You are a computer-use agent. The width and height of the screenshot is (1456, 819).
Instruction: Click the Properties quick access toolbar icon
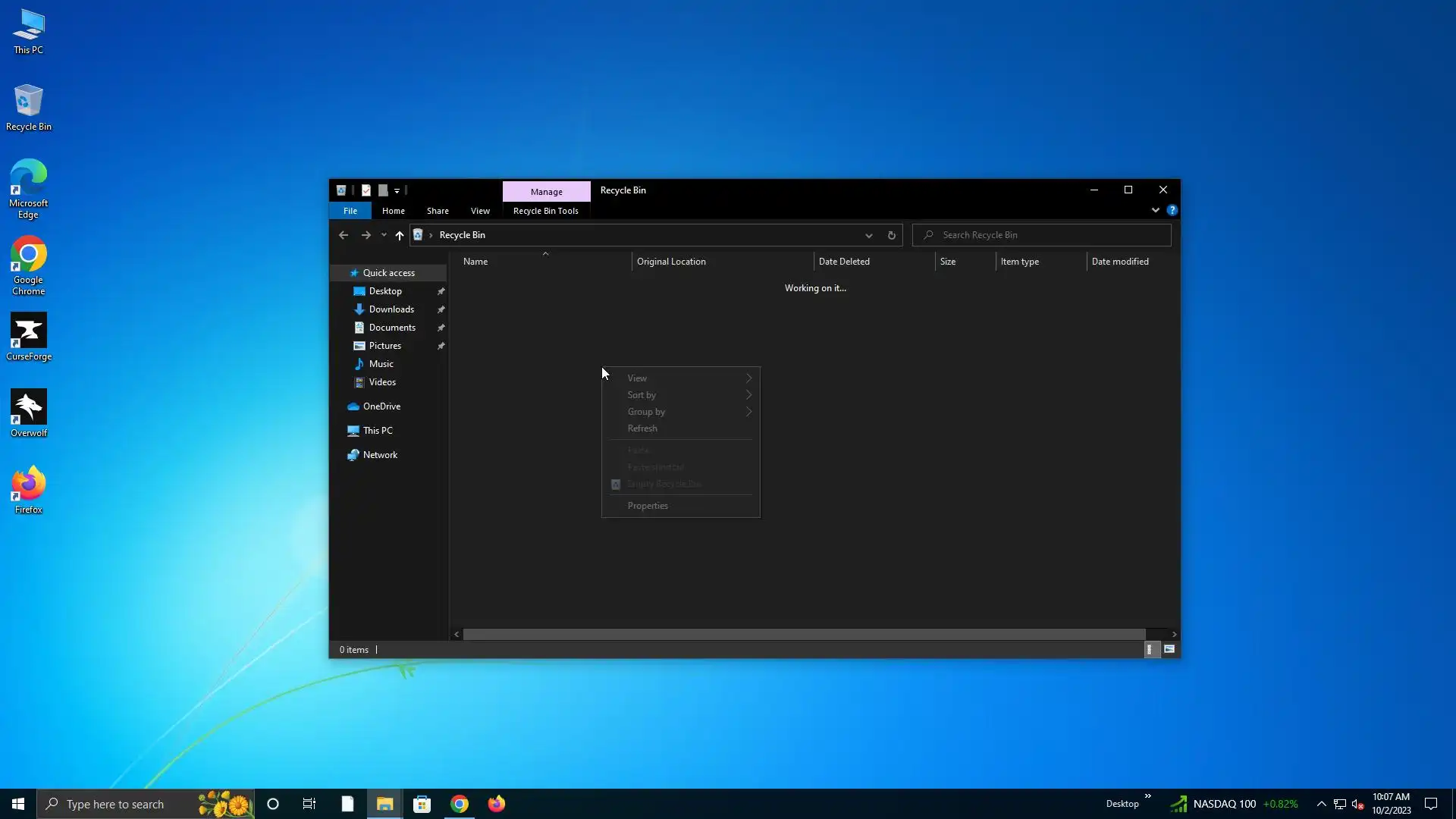click(366, 190)
